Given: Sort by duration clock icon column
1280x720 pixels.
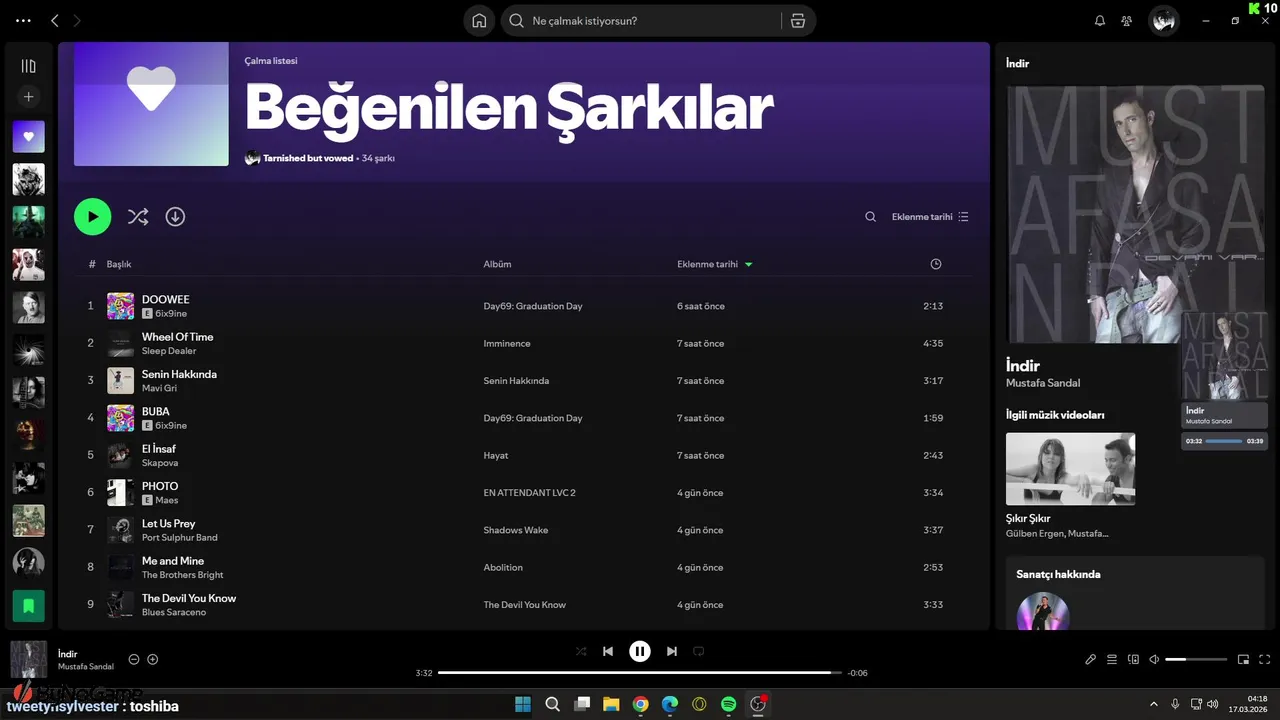Looking at the screenshot, I should pyautogui.click(x=936, y=264).
